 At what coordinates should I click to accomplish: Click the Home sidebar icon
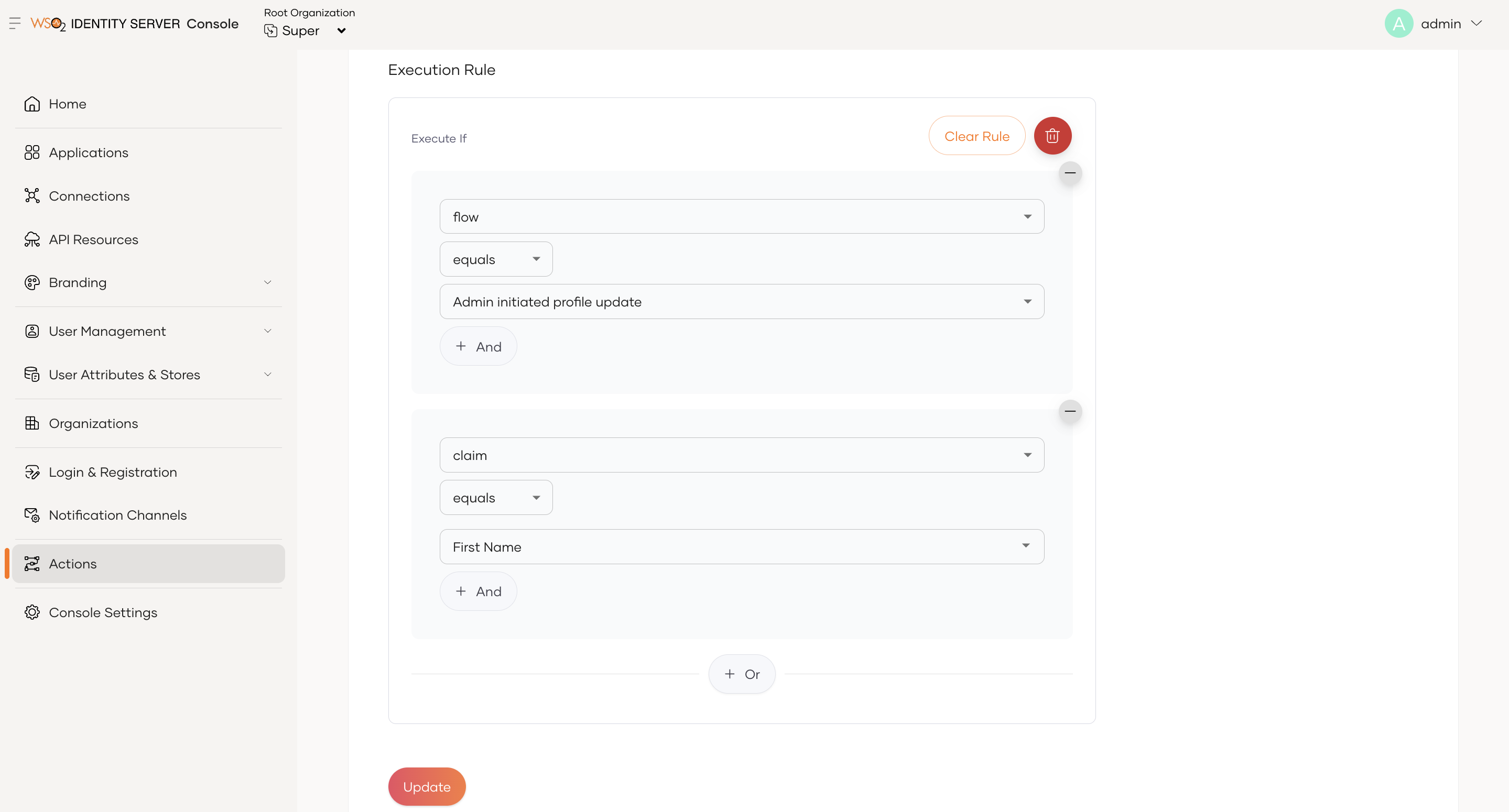coord(32,104)
